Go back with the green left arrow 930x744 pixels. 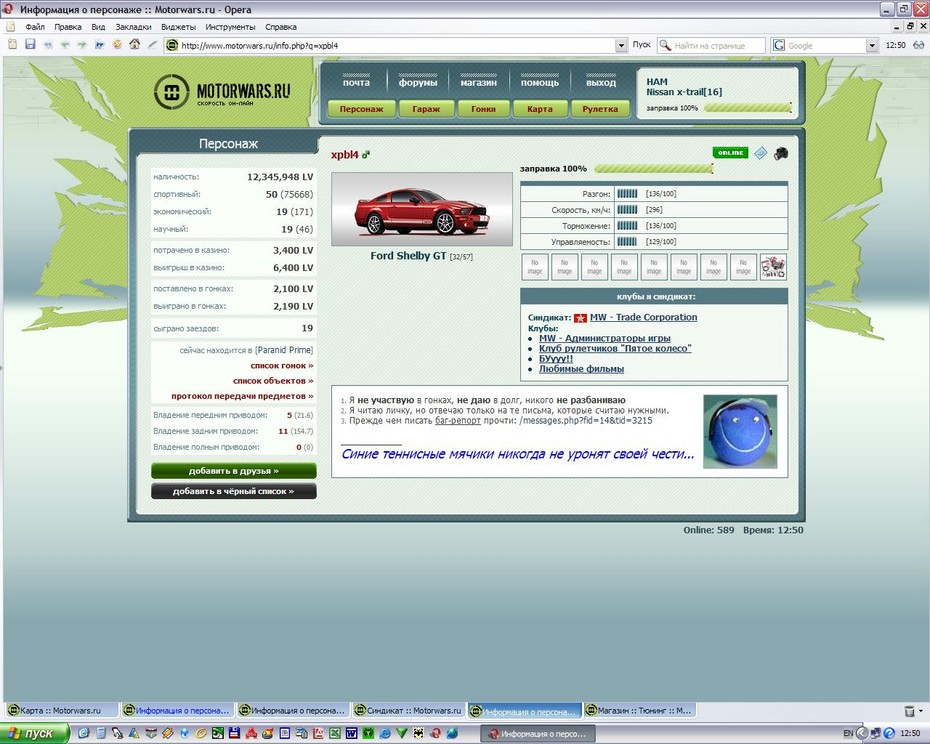click(x=65, y=44)
